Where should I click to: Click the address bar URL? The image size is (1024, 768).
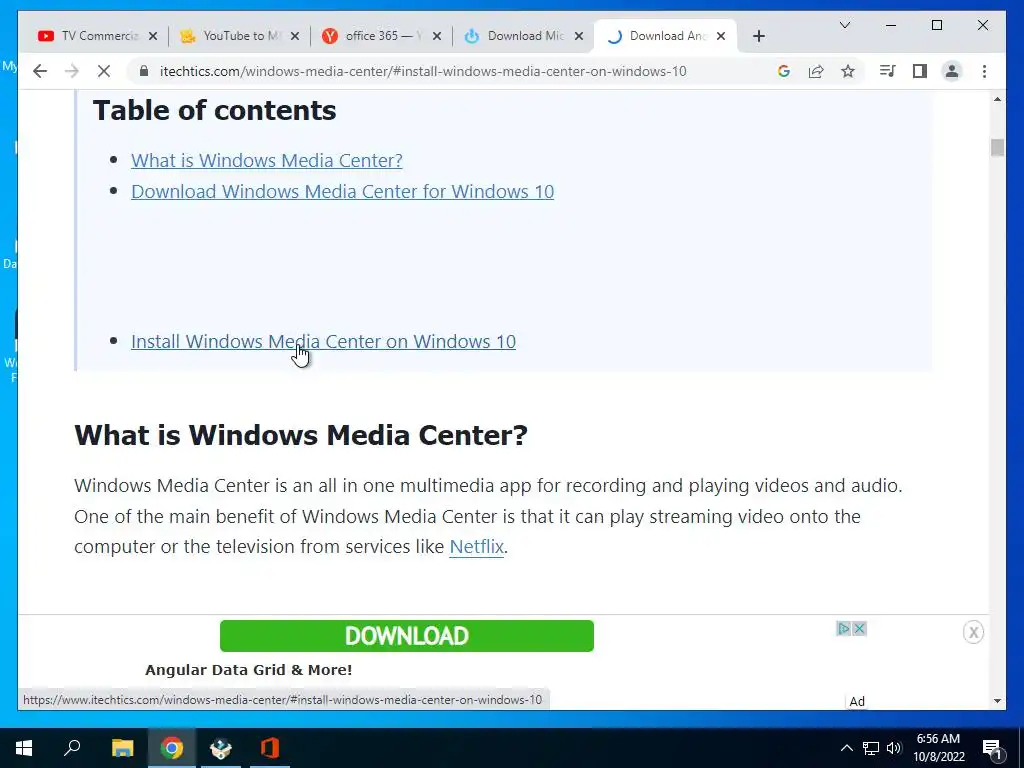[423, 71]
